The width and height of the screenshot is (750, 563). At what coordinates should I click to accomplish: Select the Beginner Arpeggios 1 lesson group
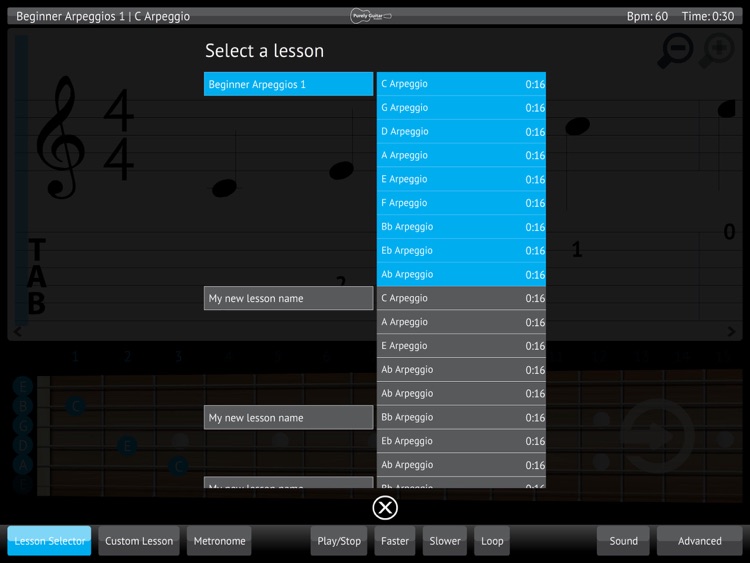(288, 84)
